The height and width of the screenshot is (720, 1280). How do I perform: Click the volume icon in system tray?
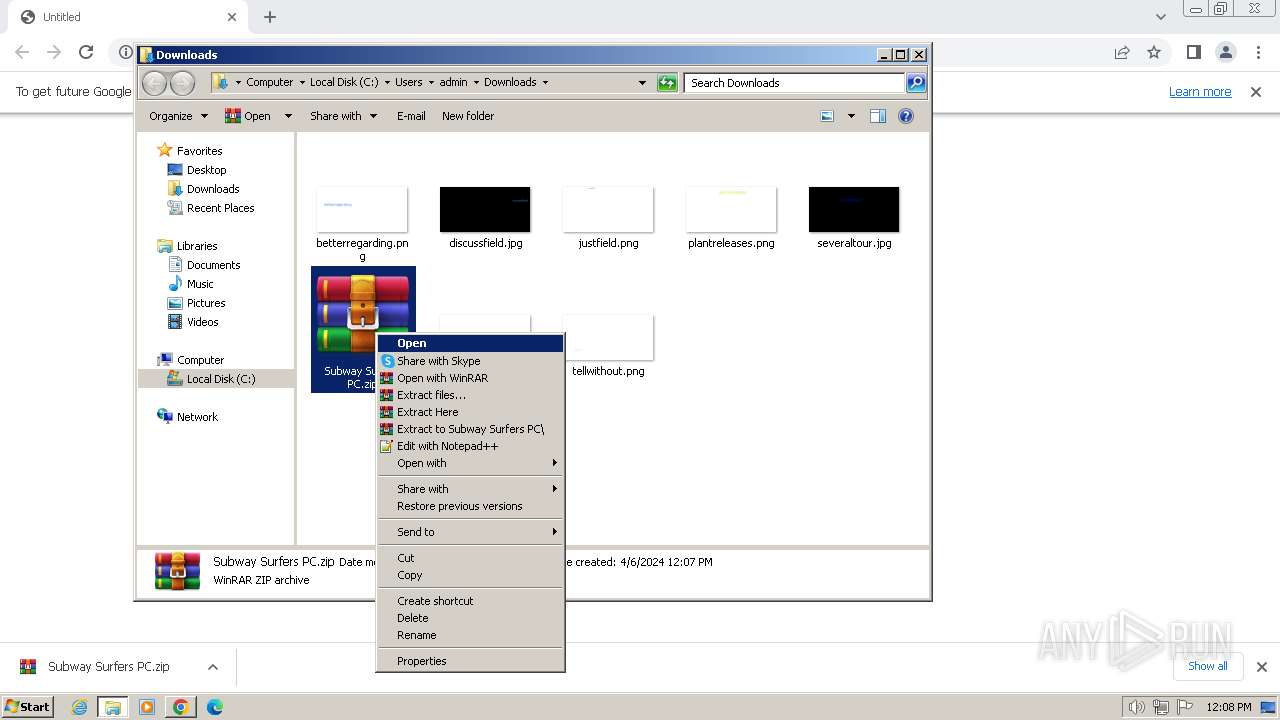1136,707
